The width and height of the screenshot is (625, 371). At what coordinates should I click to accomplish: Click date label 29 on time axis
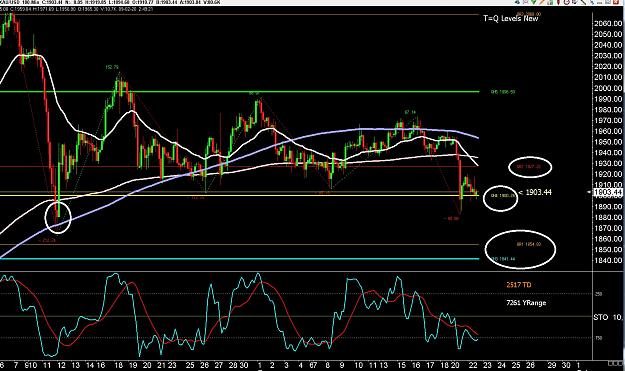point(552,365)
